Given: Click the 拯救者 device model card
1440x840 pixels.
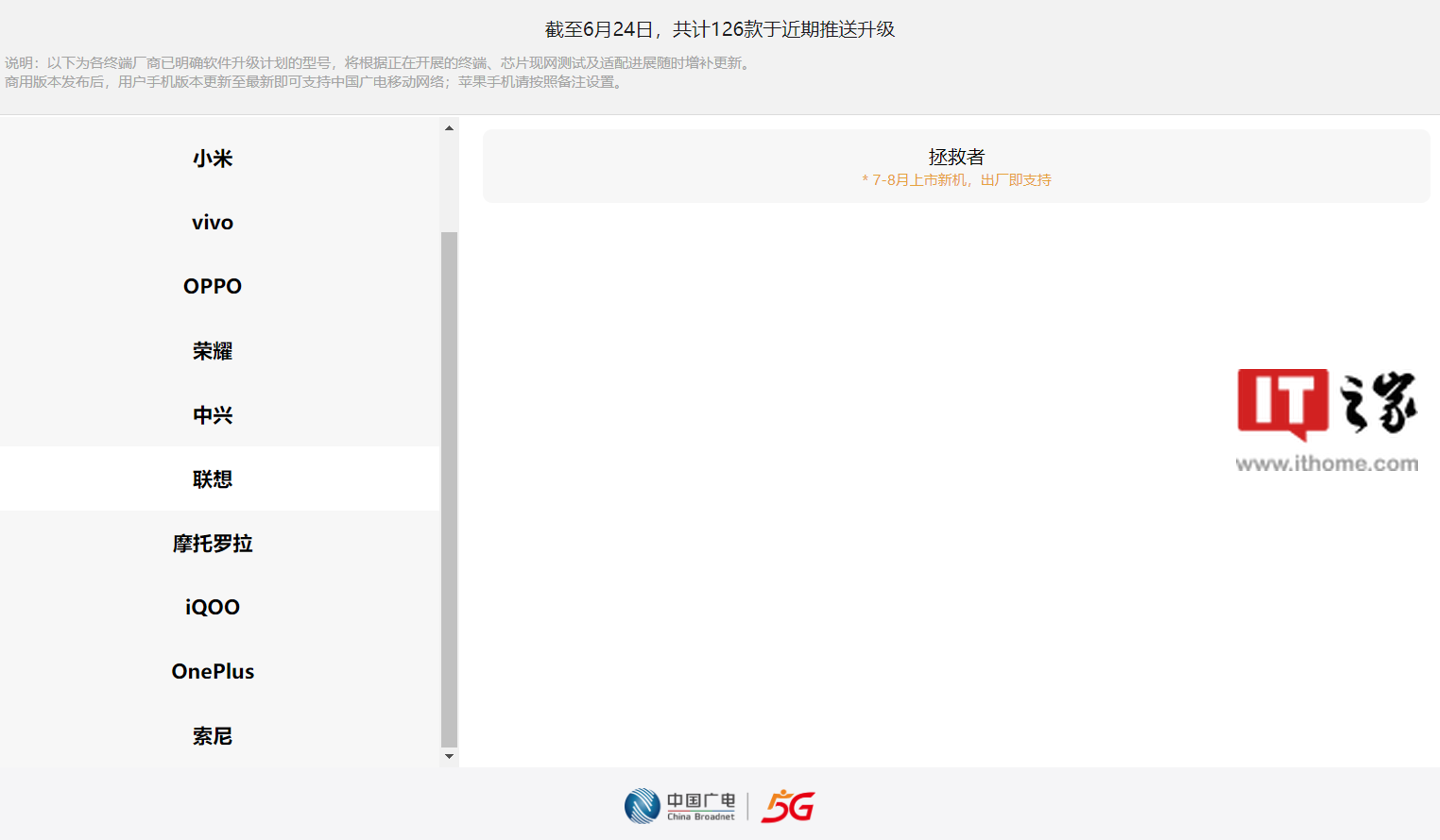Looking at the screenshot, I should (x=956, y=166).
